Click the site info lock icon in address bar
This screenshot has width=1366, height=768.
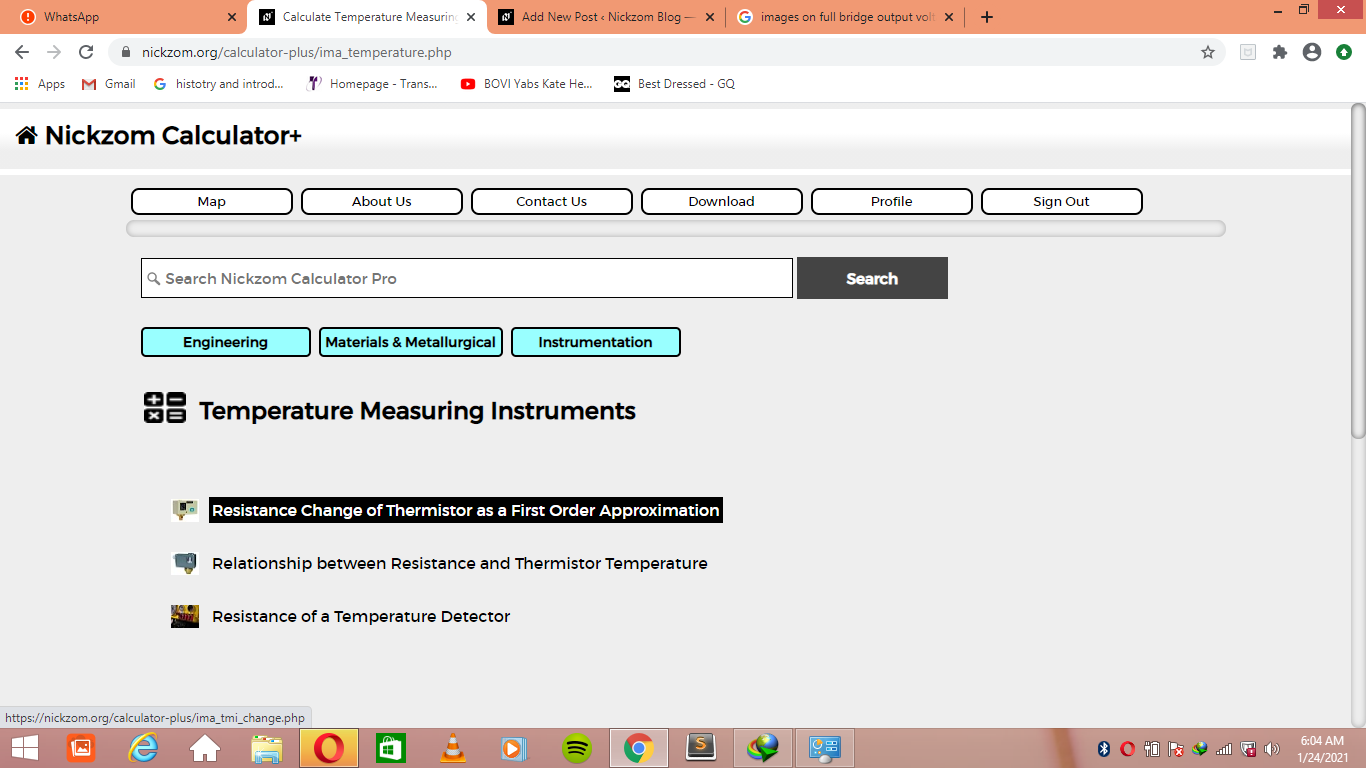coord(126,52)
